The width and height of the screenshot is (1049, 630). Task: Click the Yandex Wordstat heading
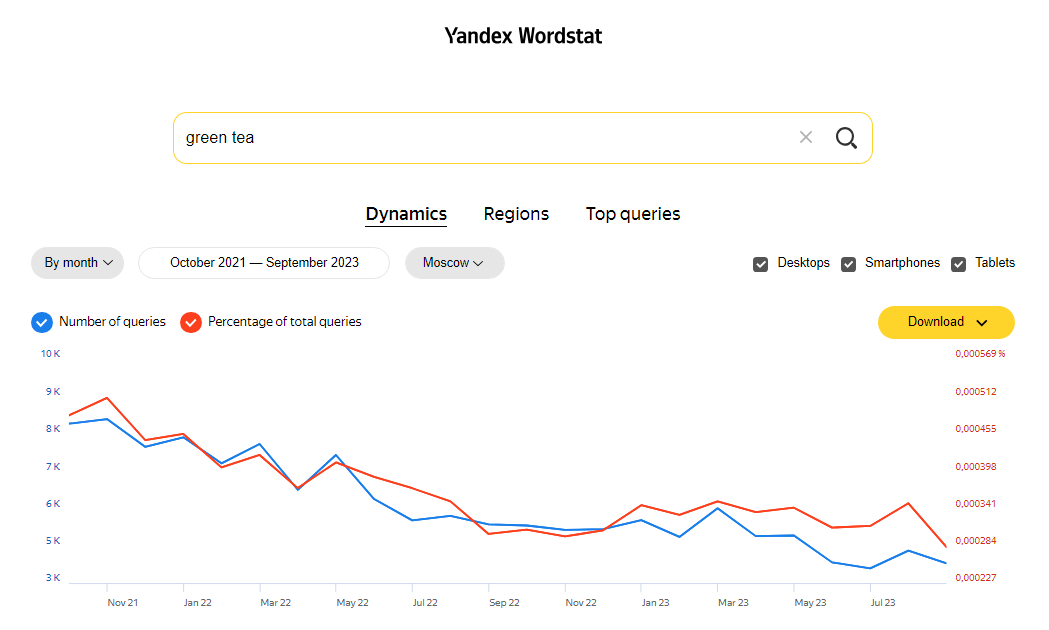523,35
